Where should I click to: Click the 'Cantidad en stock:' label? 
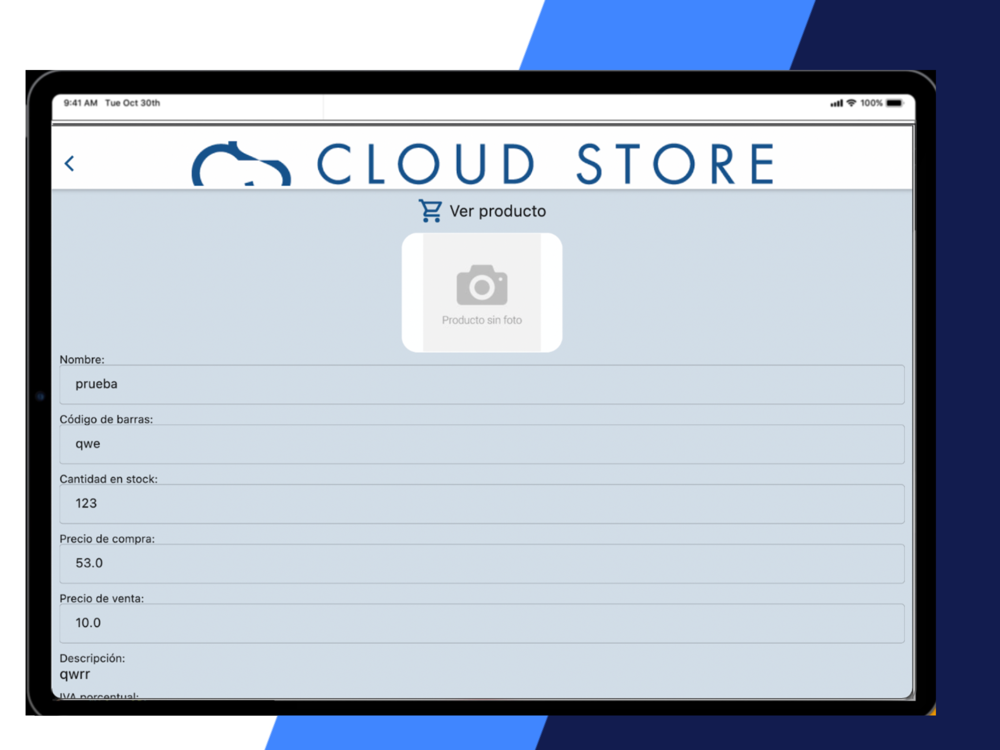click(x=108, y=479)
